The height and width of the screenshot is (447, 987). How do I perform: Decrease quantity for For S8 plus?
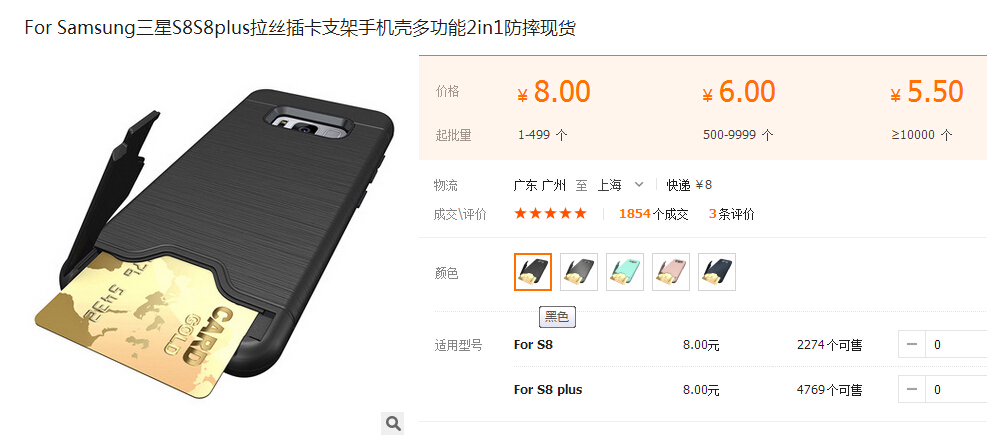[911, 390]
